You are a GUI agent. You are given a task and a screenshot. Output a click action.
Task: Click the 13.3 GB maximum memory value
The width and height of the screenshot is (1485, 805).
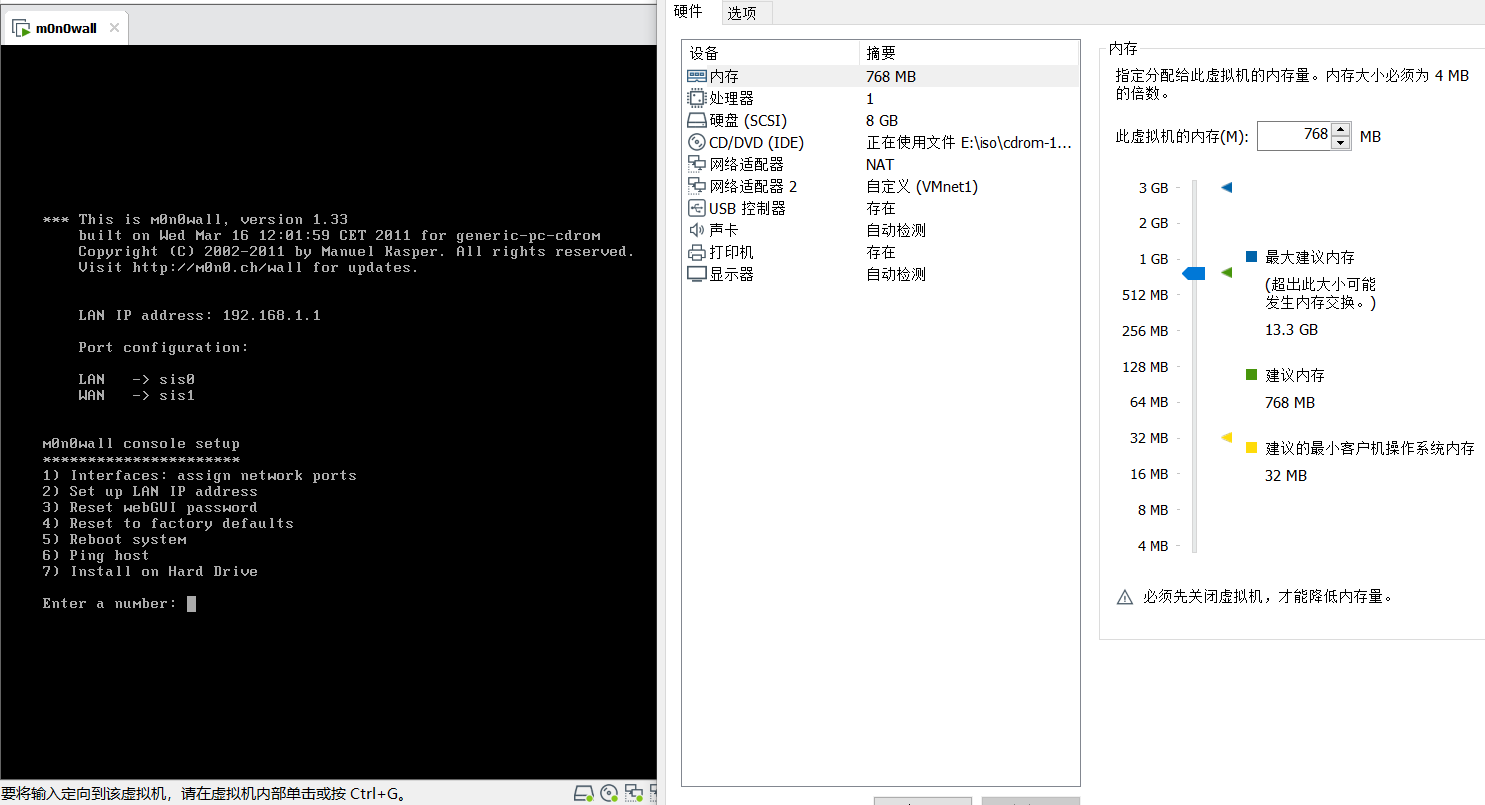click(1291, 330)
